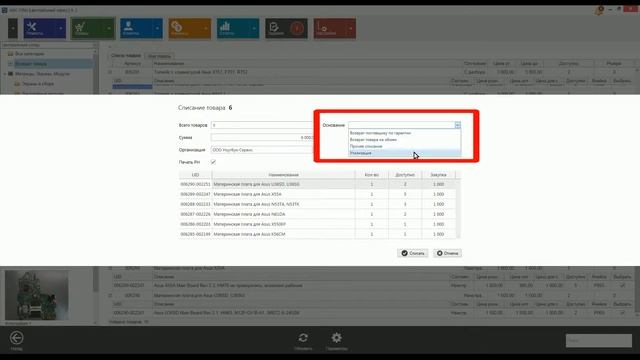The image size is (640, 360).
Task: Click the Сумма field
Action: (x=262, y=138)
